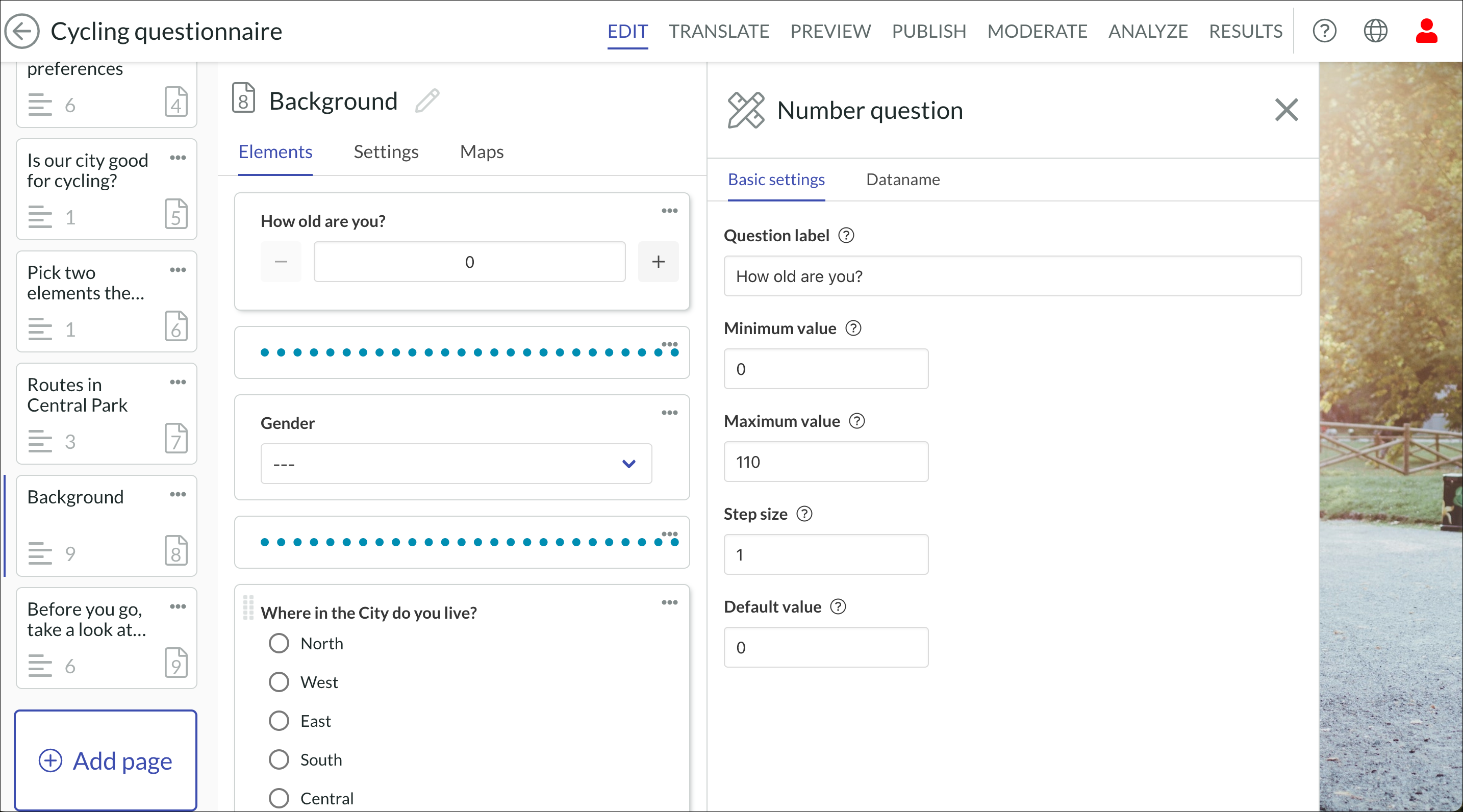
Task: Increase age using the plus button
Action: [658, 262]
